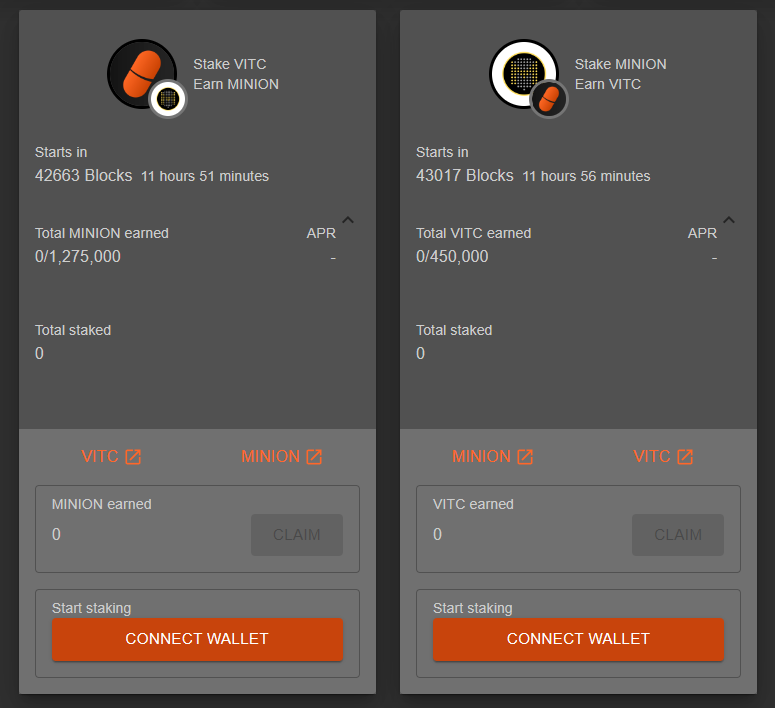Click the small MINION badge on the Stake VITC logo
Screen dimensions: 775x708
click(168, 99)
